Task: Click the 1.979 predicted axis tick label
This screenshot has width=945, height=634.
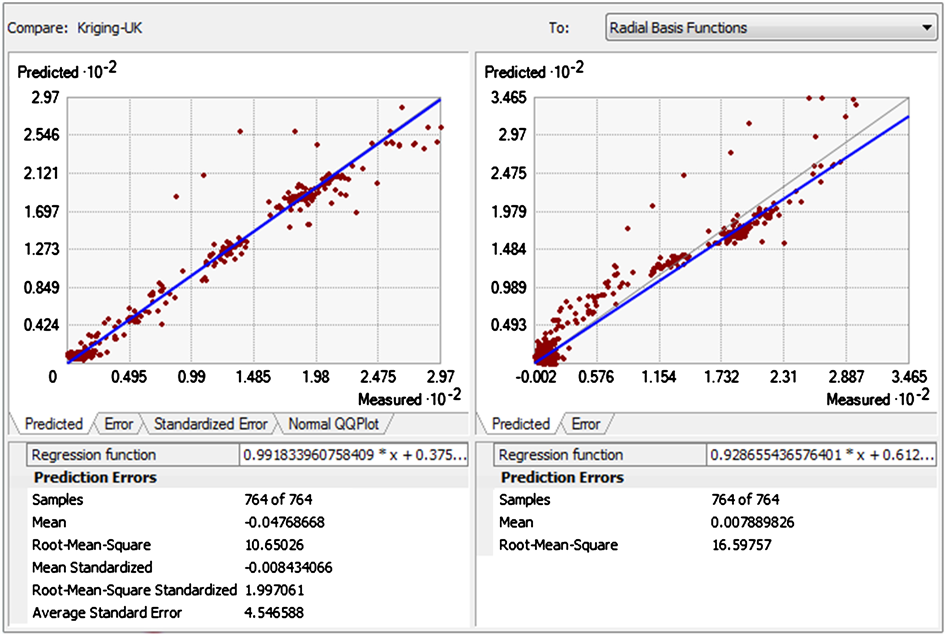Action: pos(508,212)
